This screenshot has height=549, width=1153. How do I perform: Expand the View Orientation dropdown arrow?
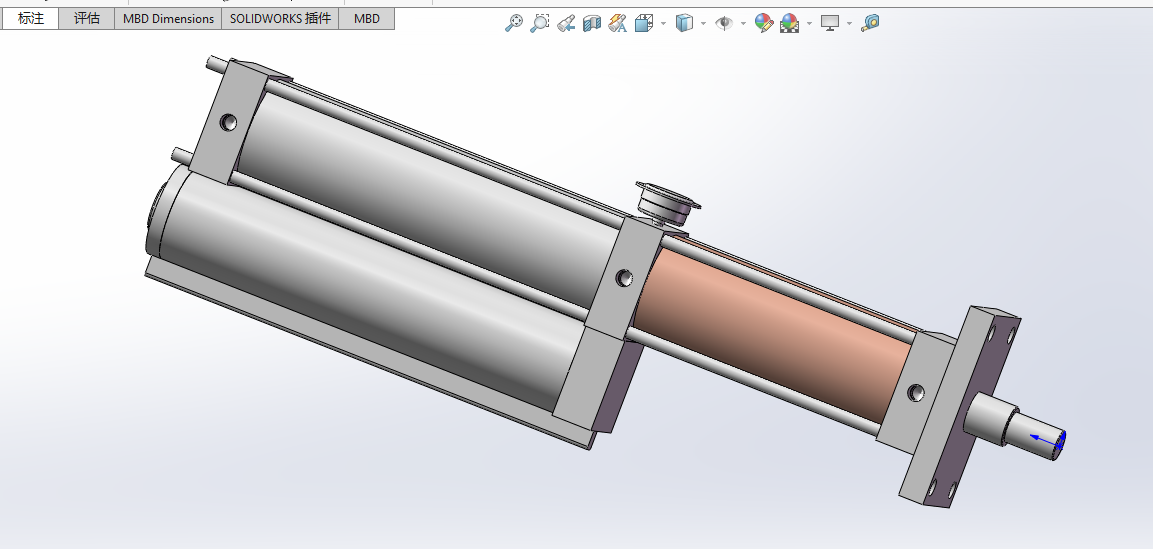click(x=663, y=24)
